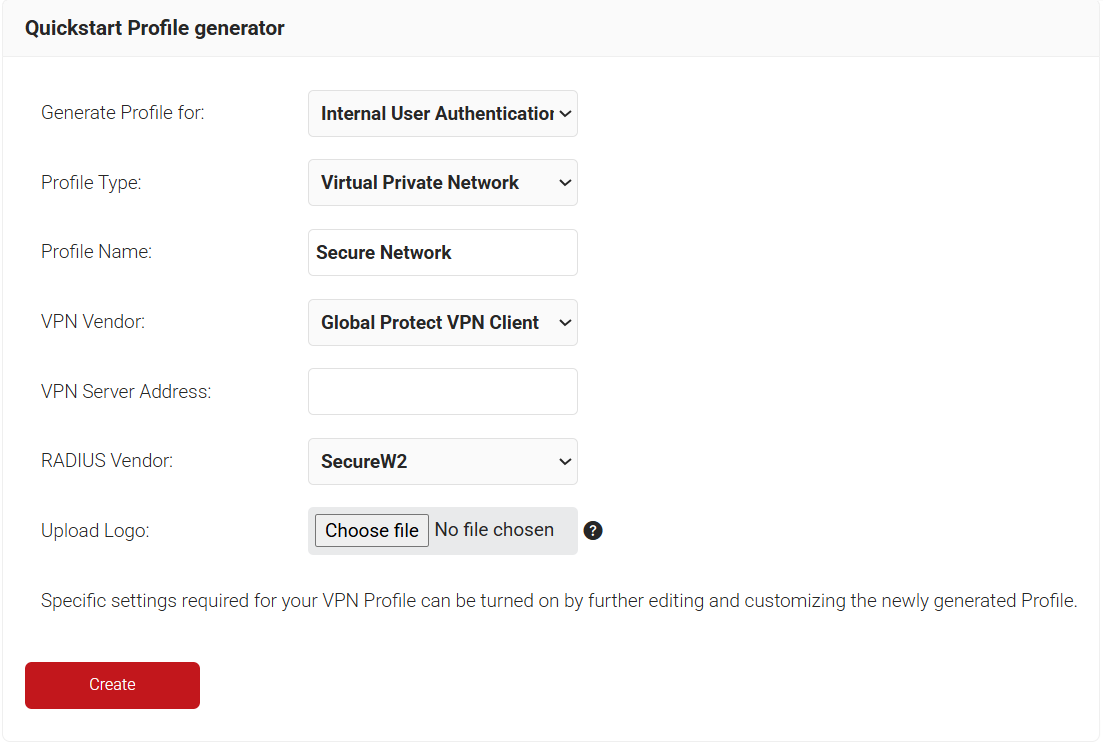Click the VPN Profile settings description text
Image resolution: width=1103 pixels, height=746 pixels.
558,601
